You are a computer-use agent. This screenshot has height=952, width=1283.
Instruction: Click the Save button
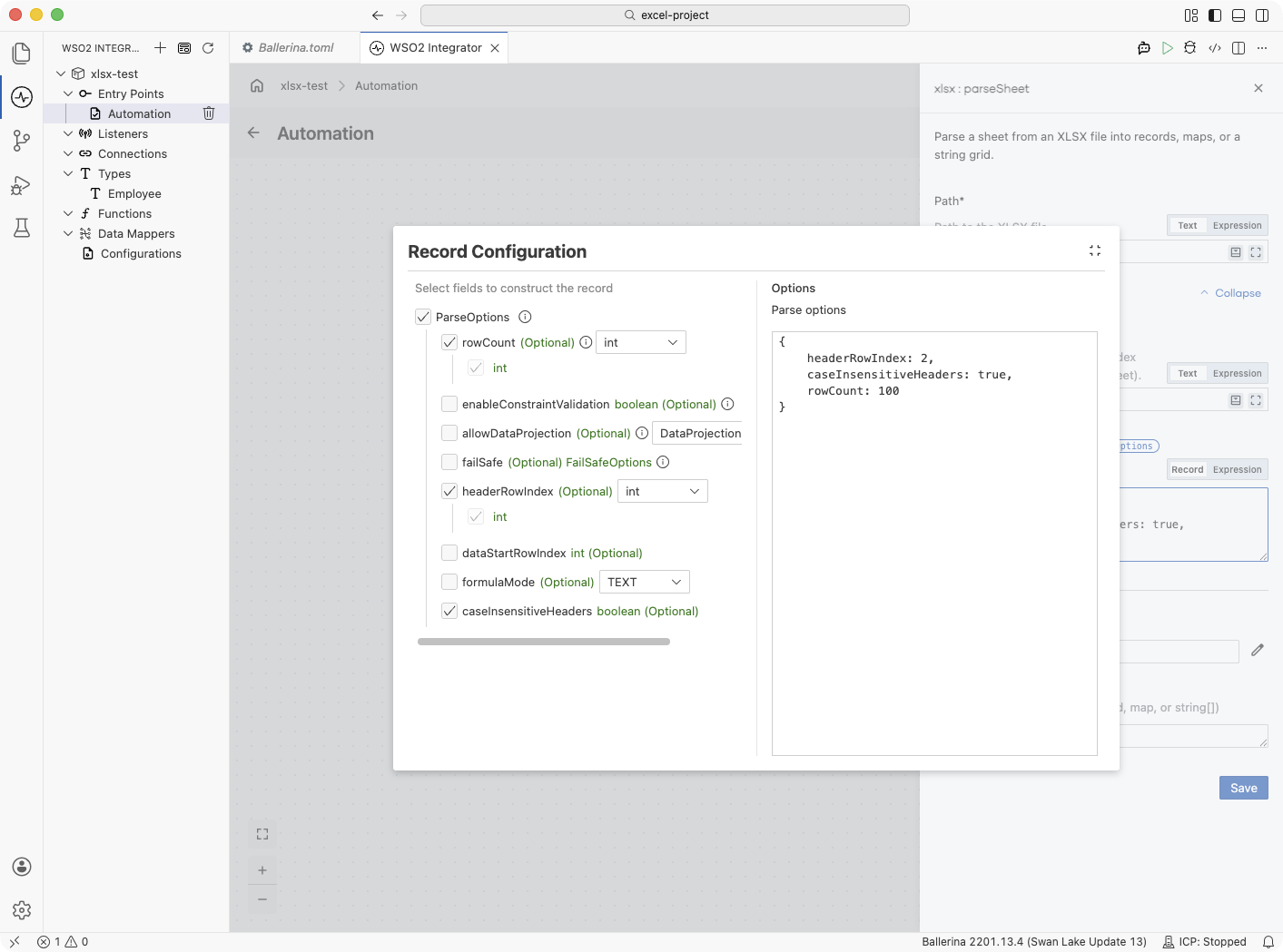tap(1244, 788)
